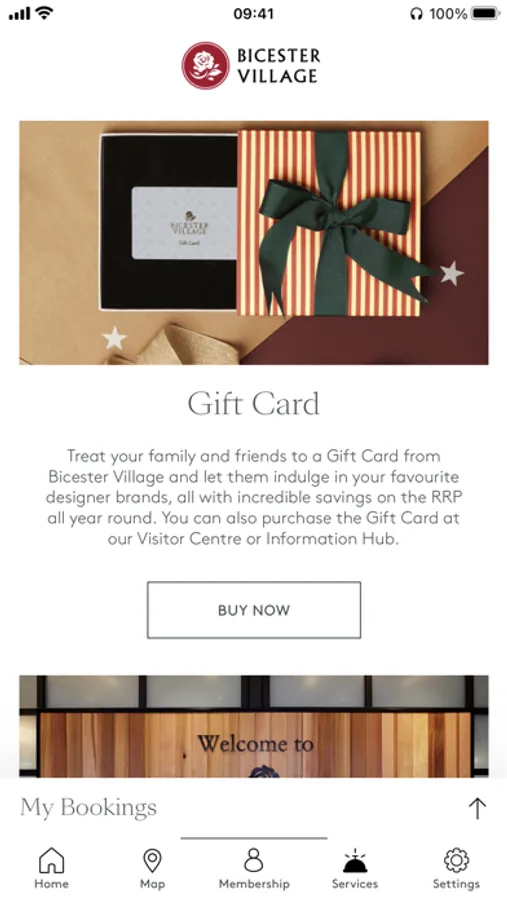Screen dimensions: 507x900
Task: Click the BUY NOW button
Action: (x=254, y=610)
